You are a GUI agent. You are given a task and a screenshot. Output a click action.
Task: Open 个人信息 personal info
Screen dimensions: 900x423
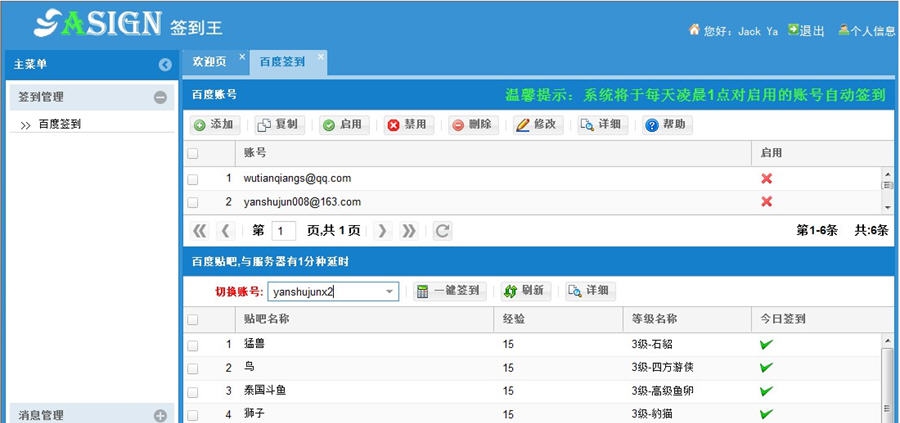pyautogui.click(x=867, y=31)
